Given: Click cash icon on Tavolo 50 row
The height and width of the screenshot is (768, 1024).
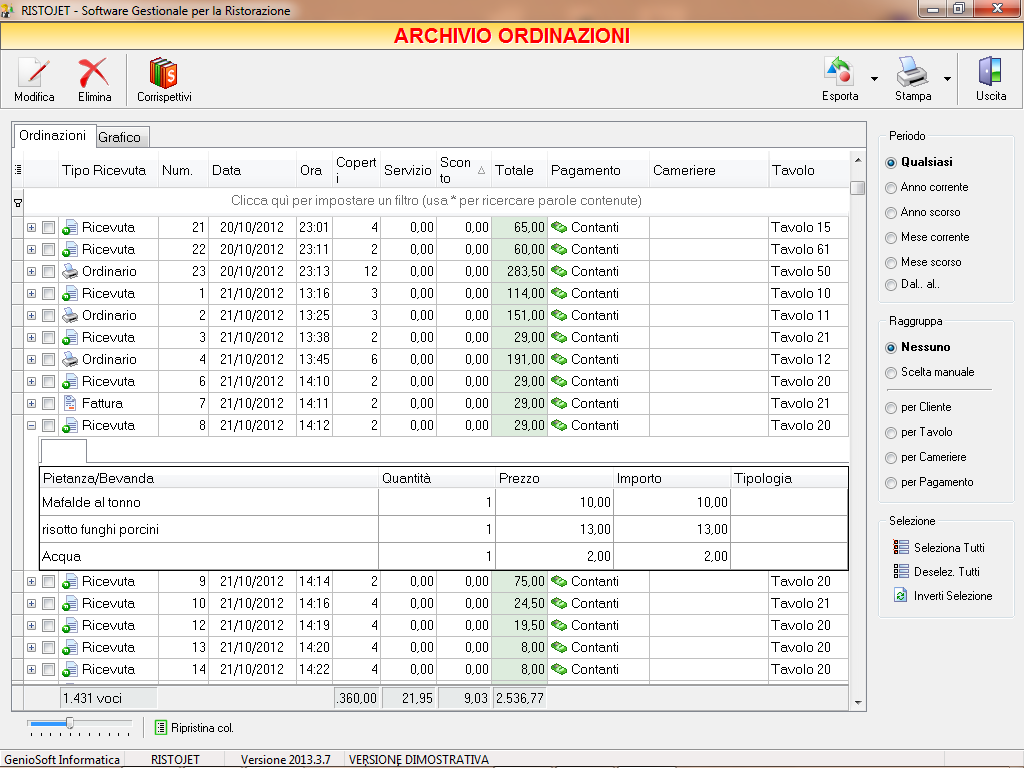Looking at the screenshot, I should (559, 271).
